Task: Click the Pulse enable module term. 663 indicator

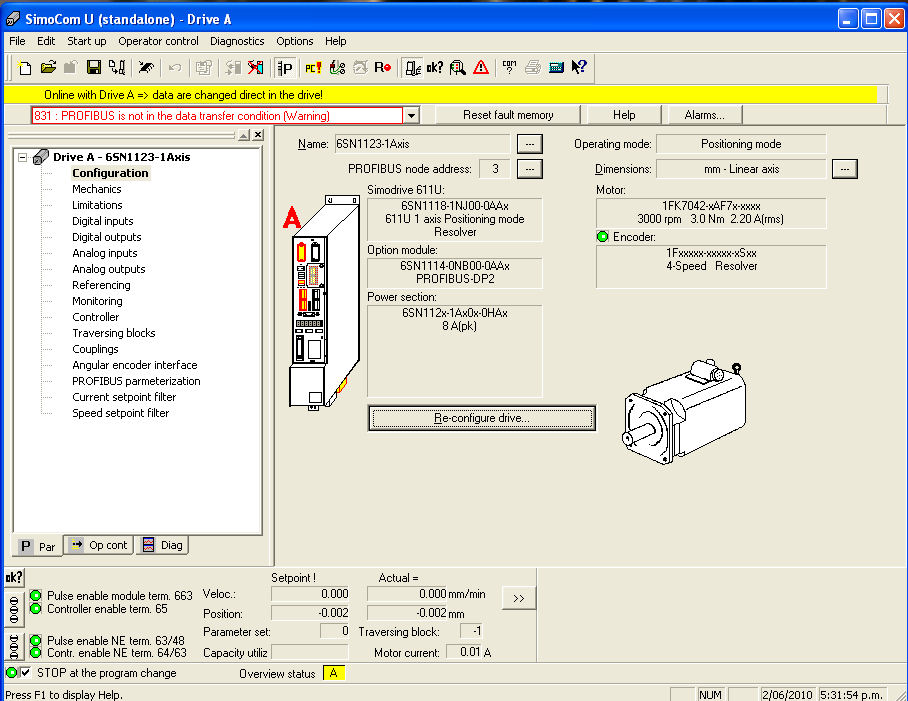Action: [x=36, y=596]
